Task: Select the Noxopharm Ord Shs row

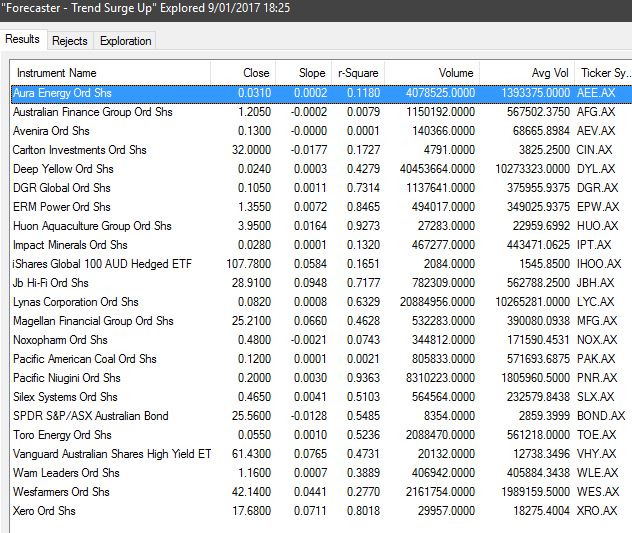Action: [x=321, y=339]
